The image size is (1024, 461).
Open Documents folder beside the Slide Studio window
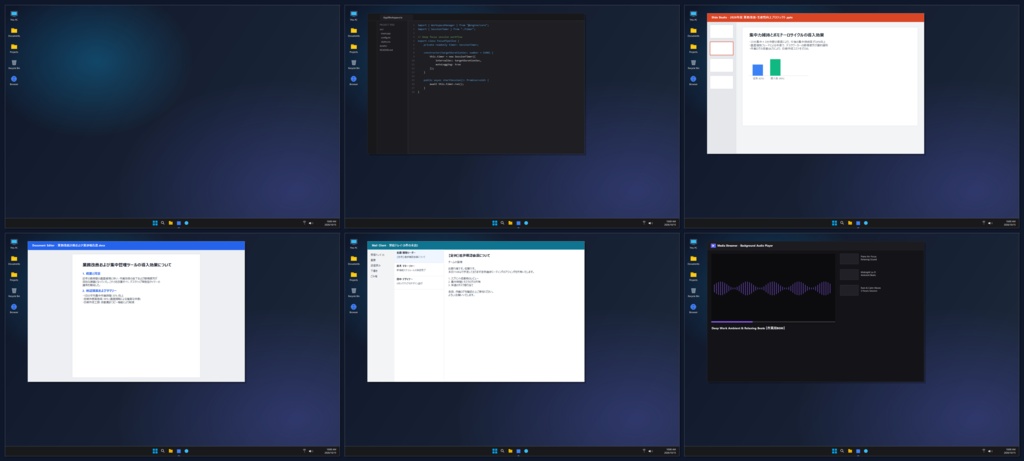(x=693, y=30)
